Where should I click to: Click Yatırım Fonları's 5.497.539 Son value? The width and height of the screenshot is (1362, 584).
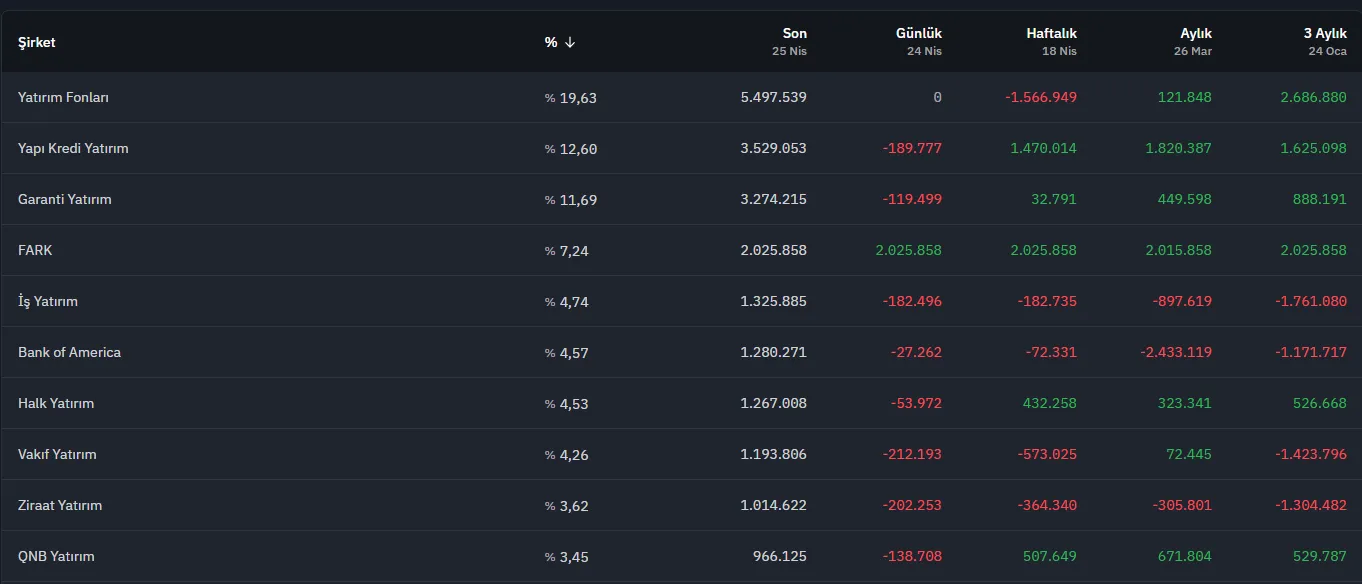[773, 97]
